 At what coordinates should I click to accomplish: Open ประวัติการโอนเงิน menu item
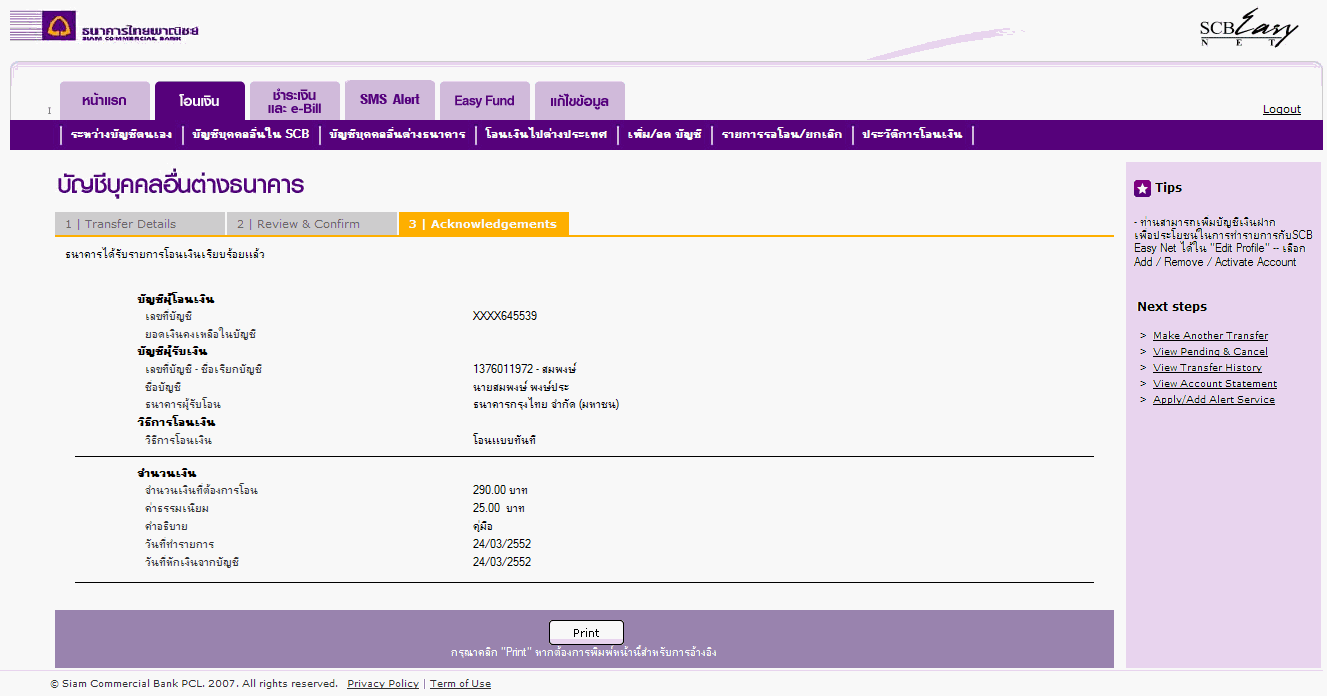(912, 134)
